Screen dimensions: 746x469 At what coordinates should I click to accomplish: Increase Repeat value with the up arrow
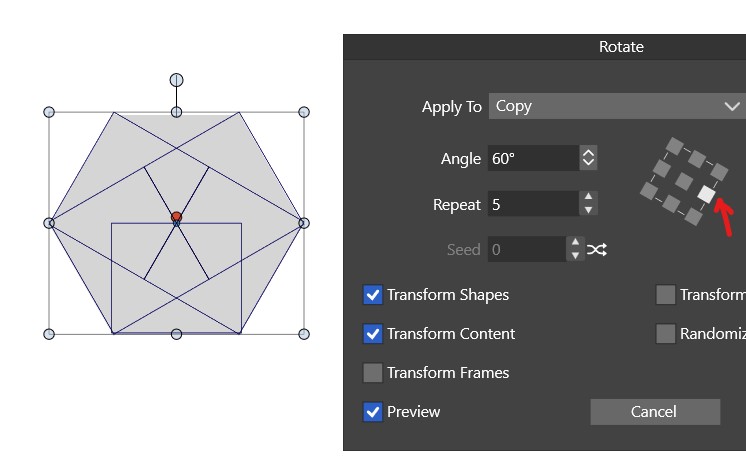point(589,197)
